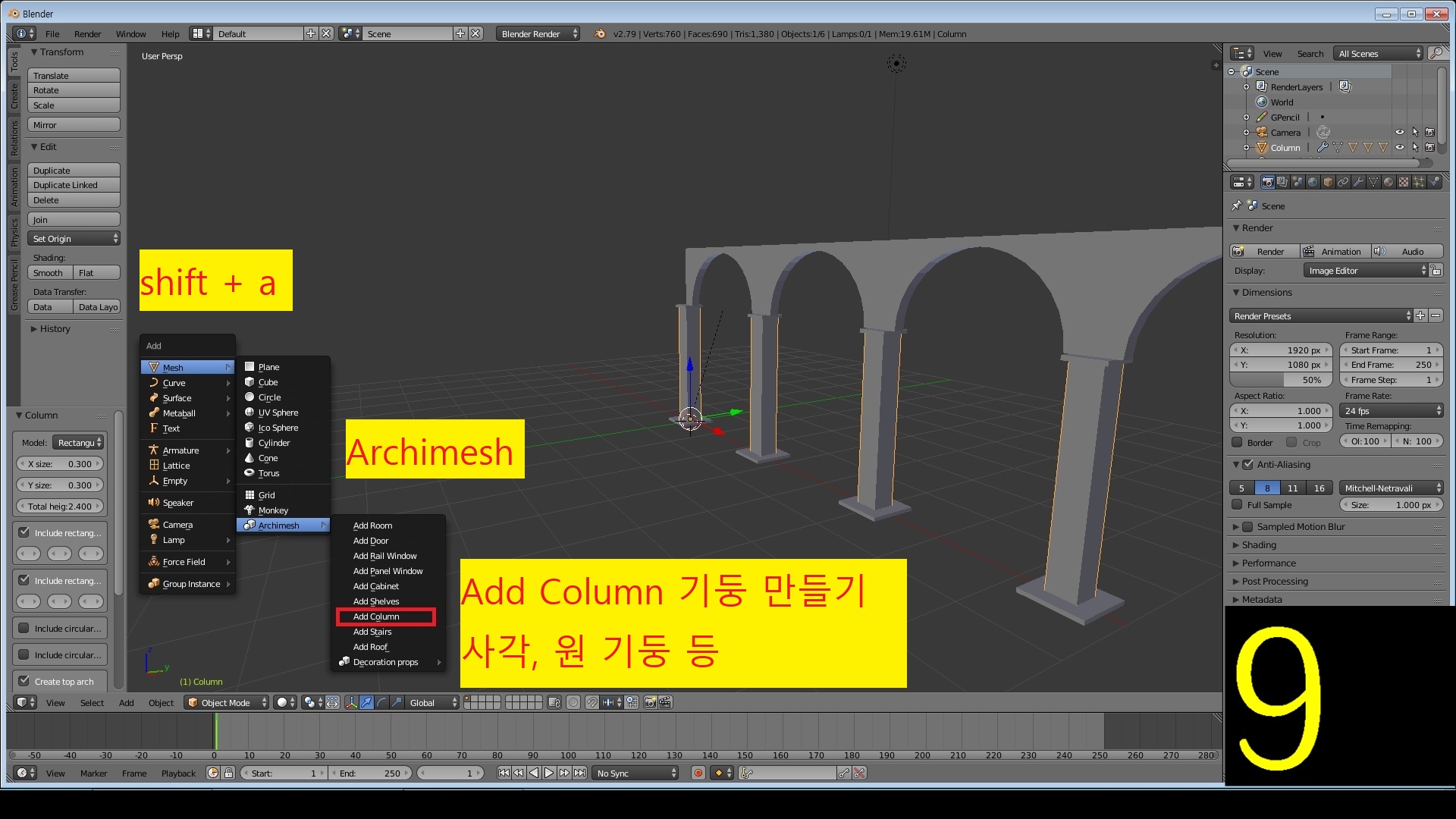Toggle the 3D manipulator widget icon
Screen dimensions: 1456x819
point(351,703)
